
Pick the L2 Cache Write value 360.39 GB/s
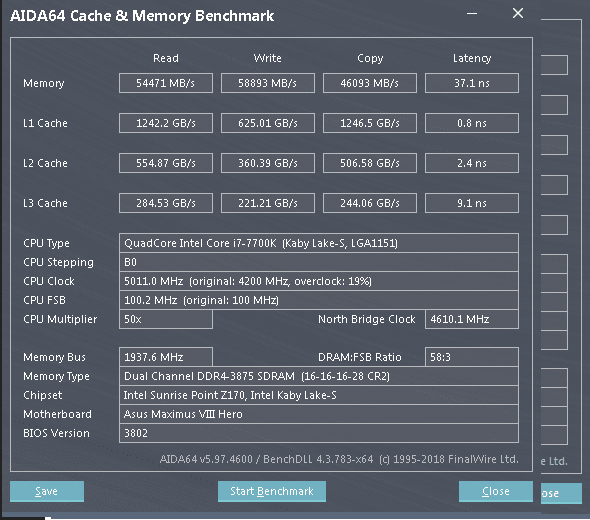tap(268, 163)
